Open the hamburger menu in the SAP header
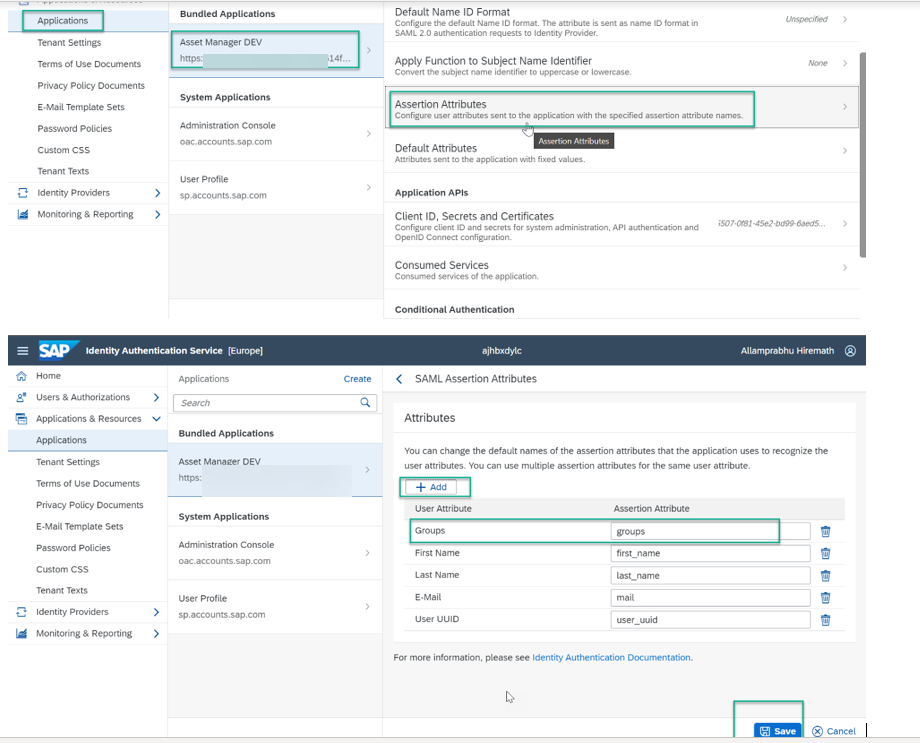 point(22,351)
